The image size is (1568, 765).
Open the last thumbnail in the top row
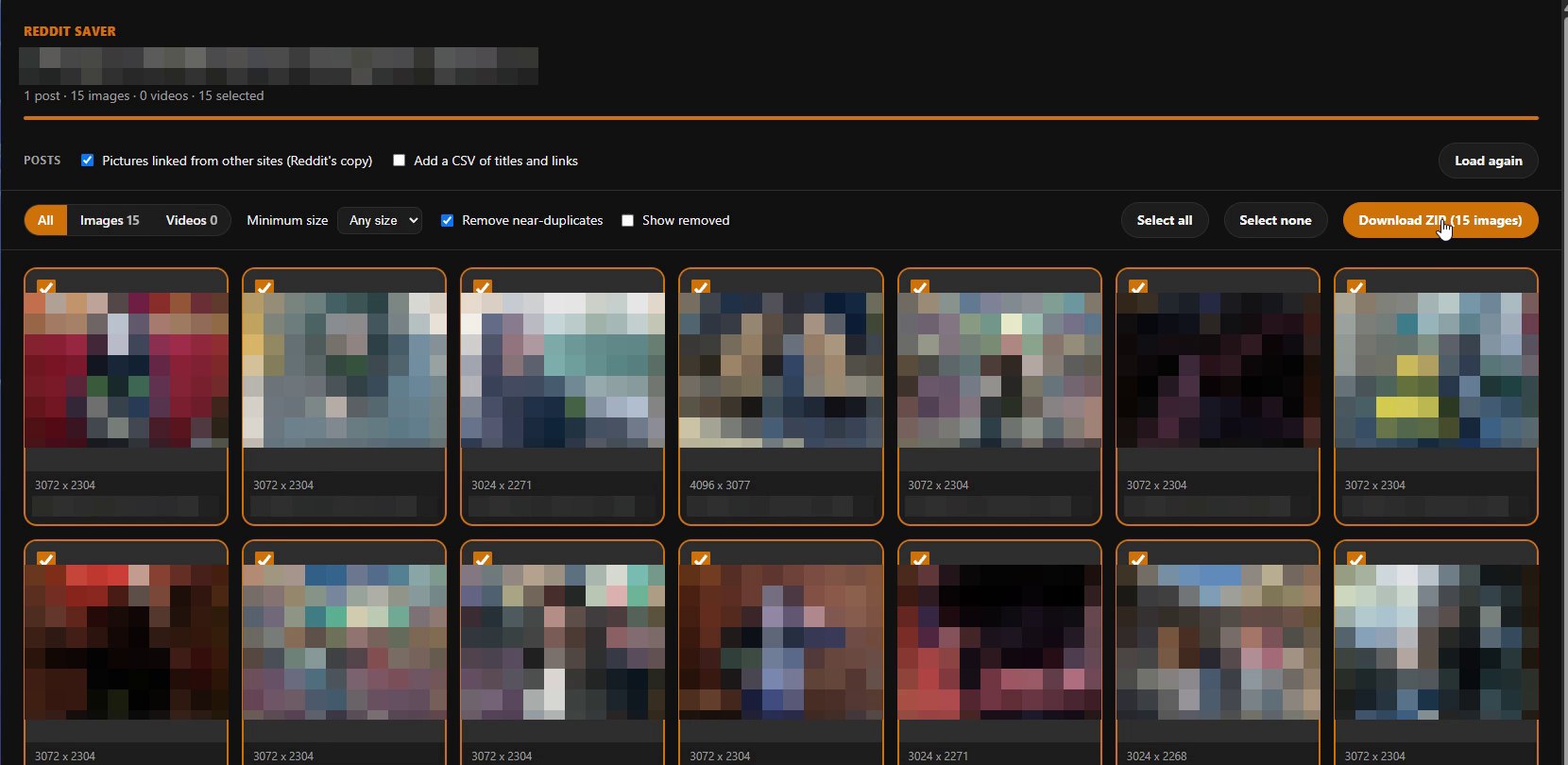(x=1436, y=370)
